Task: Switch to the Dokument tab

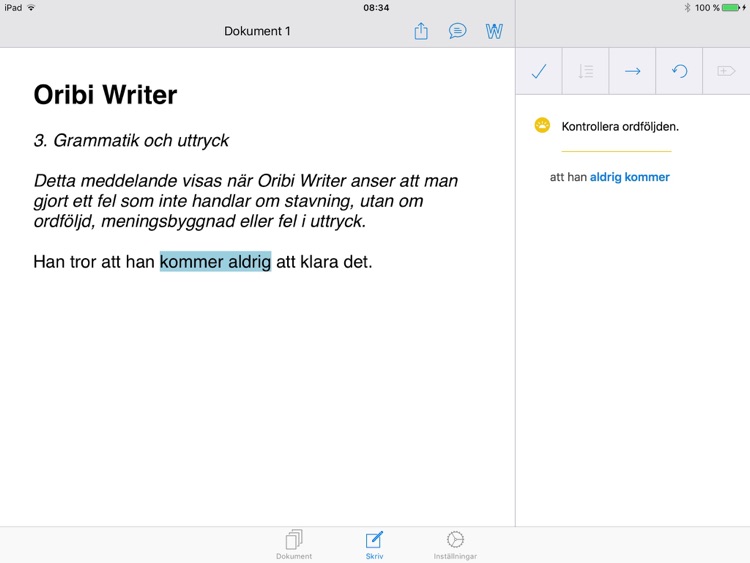Action: [294, 545]
